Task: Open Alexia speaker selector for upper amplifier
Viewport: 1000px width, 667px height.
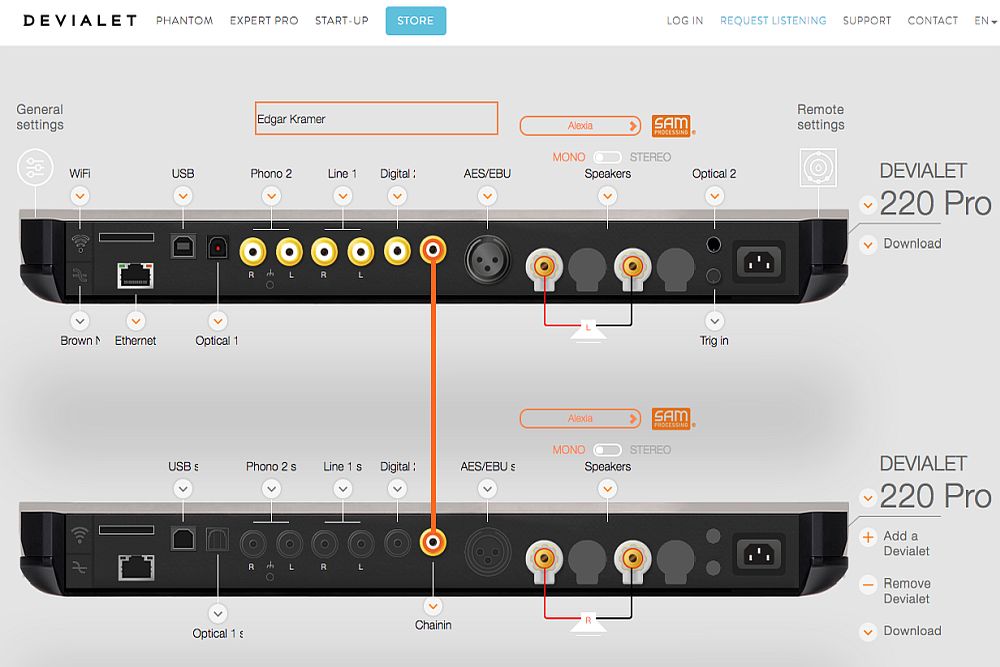Action: point(580,126)
